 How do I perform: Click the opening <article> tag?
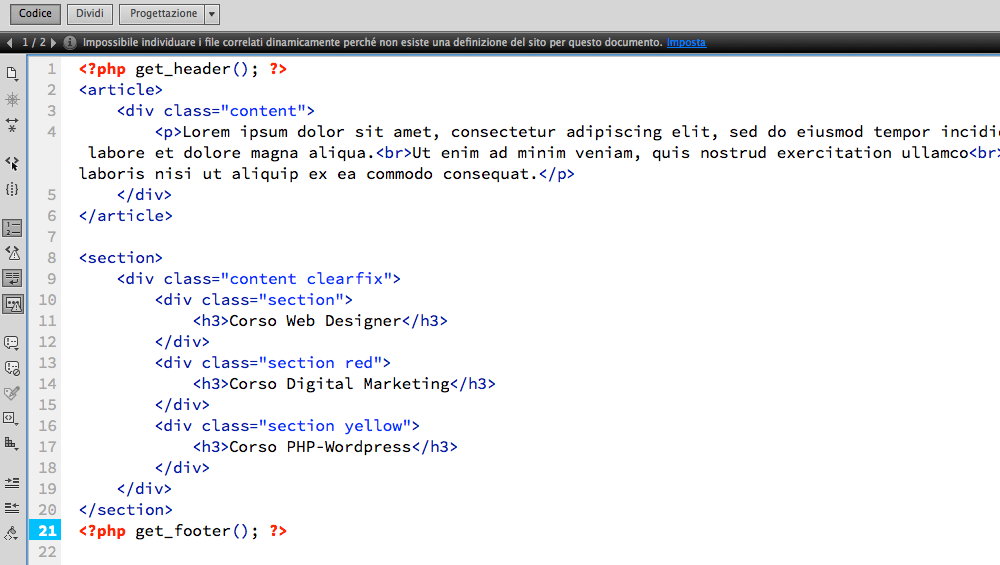click(x=121, y=90)
